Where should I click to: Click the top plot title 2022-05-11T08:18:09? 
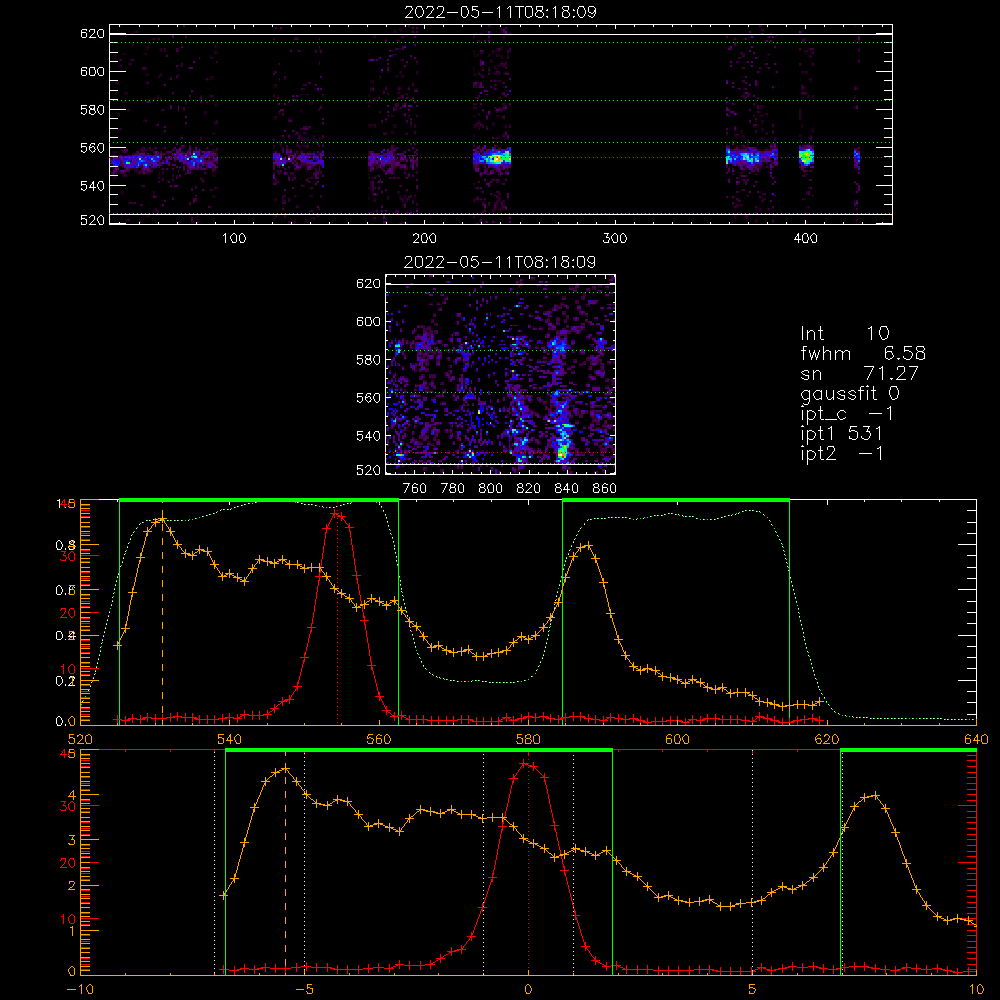500,12
